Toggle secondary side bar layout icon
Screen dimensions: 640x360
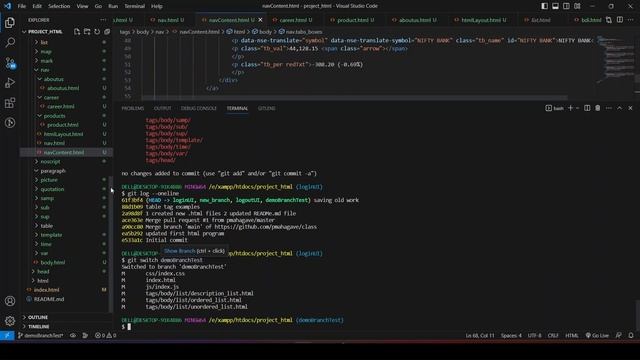[566, 6]
